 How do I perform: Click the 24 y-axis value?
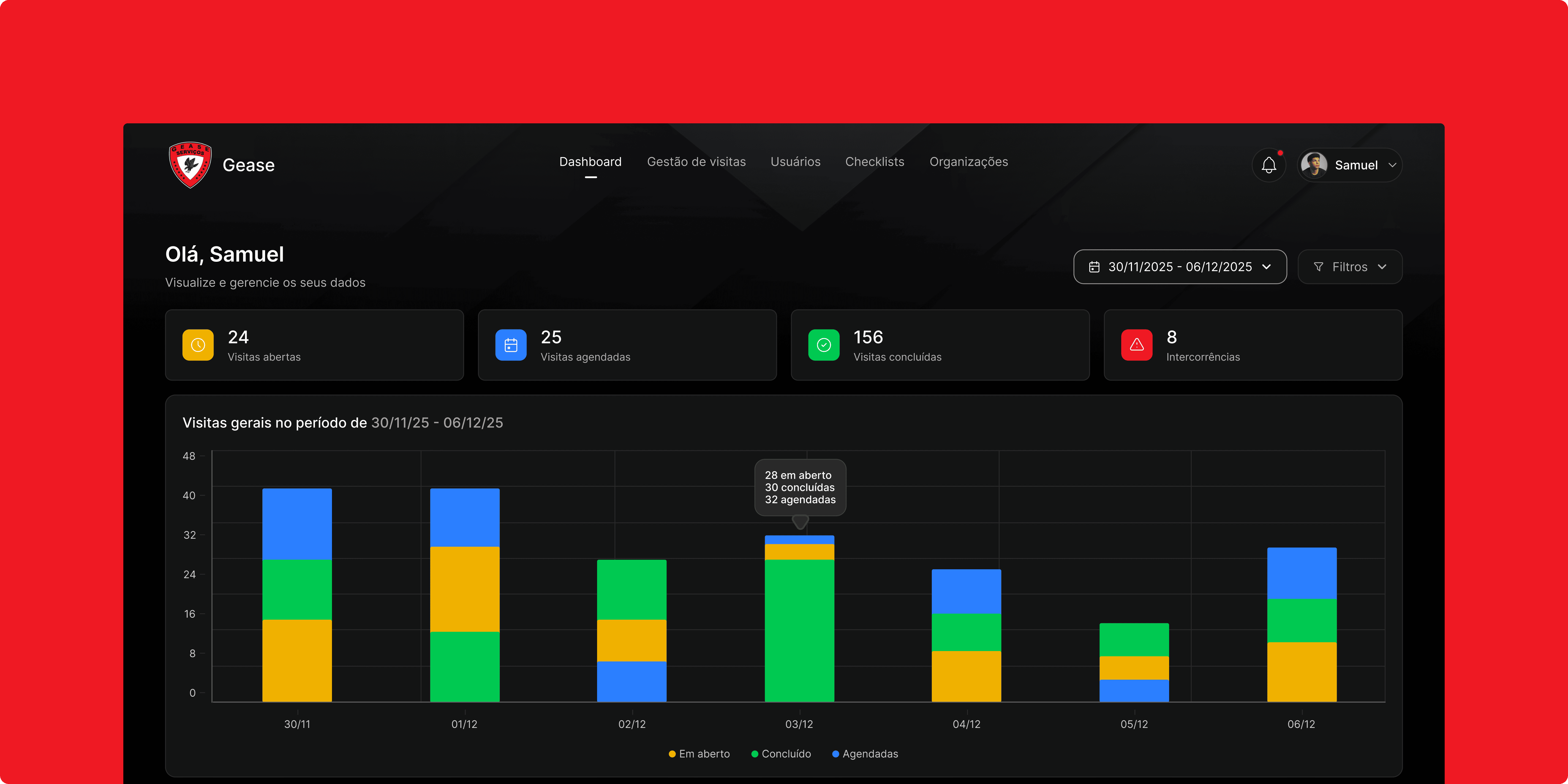[x=190, y=575]
